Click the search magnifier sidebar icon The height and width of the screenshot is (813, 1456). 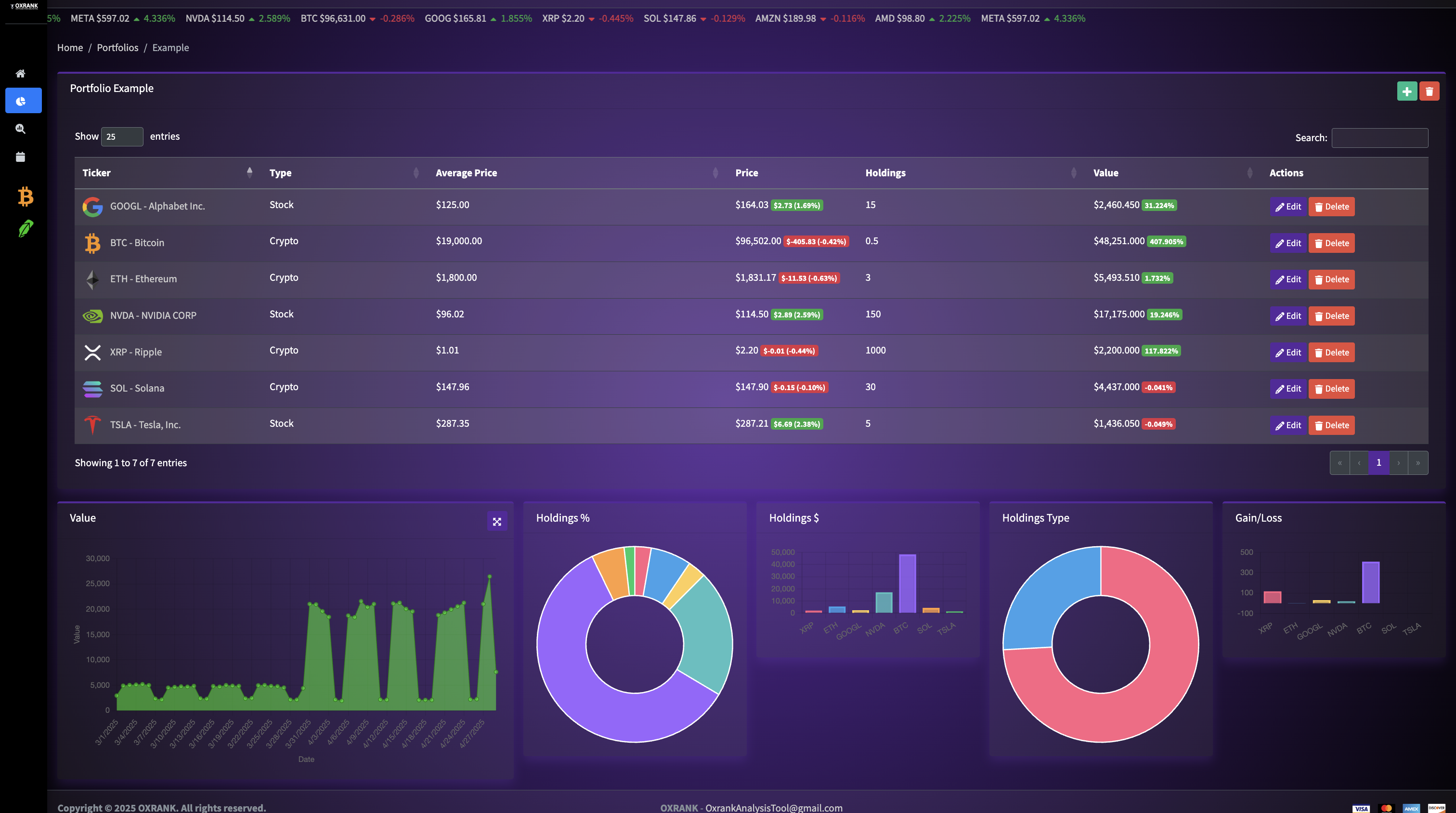pos(20,129)
